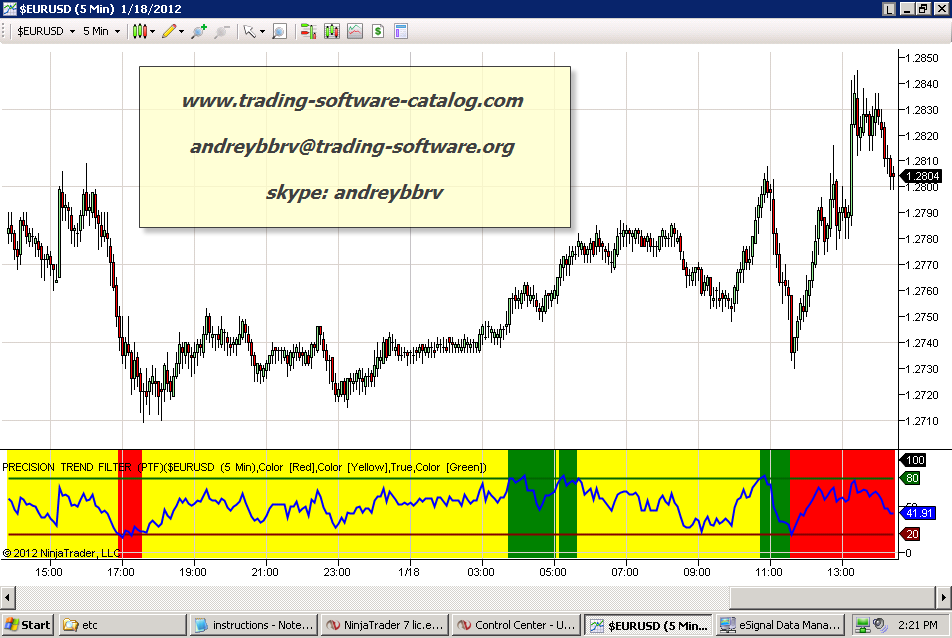This screenshot has width=952, height=638.
Task: Click the Windows Start button
Action: pos(28,625)
